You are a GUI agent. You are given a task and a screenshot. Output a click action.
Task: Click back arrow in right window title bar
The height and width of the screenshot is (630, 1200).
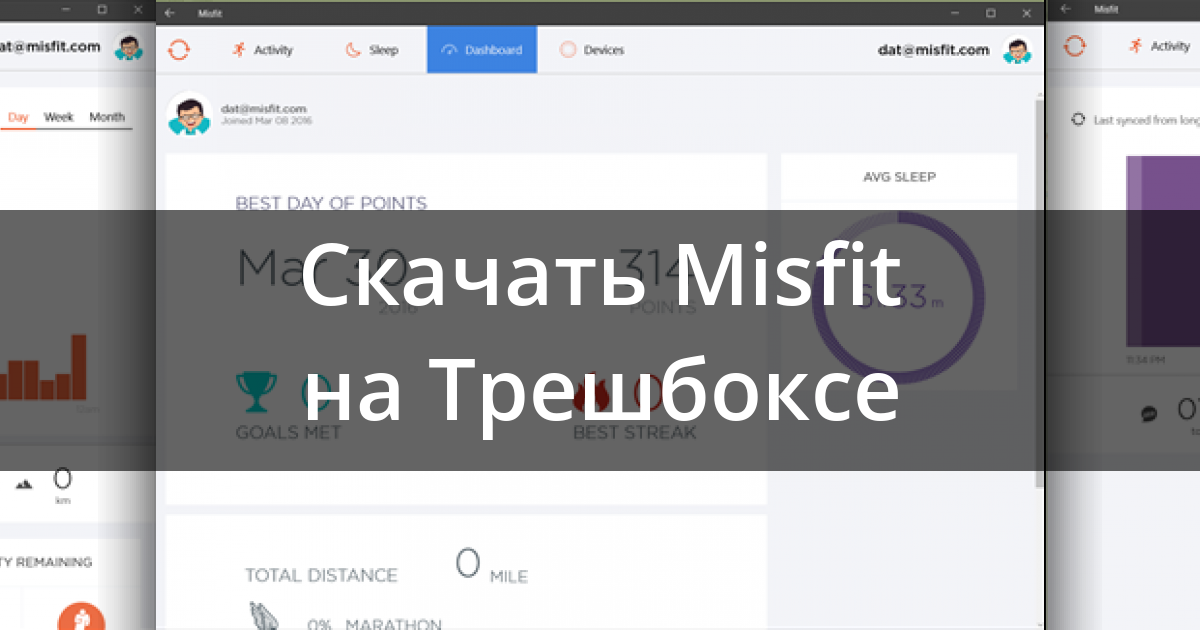(1066, 9)
